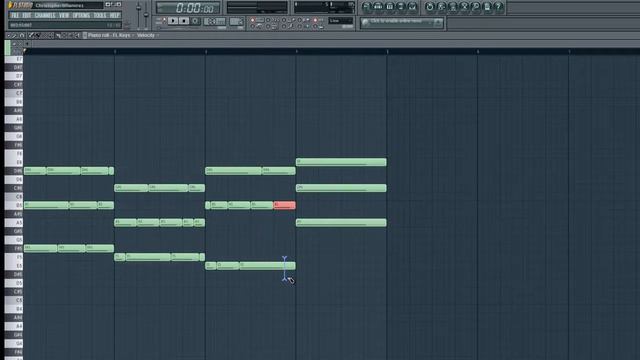Select the long A5 note in bar four
640x360 pixels.
point(341,222)
